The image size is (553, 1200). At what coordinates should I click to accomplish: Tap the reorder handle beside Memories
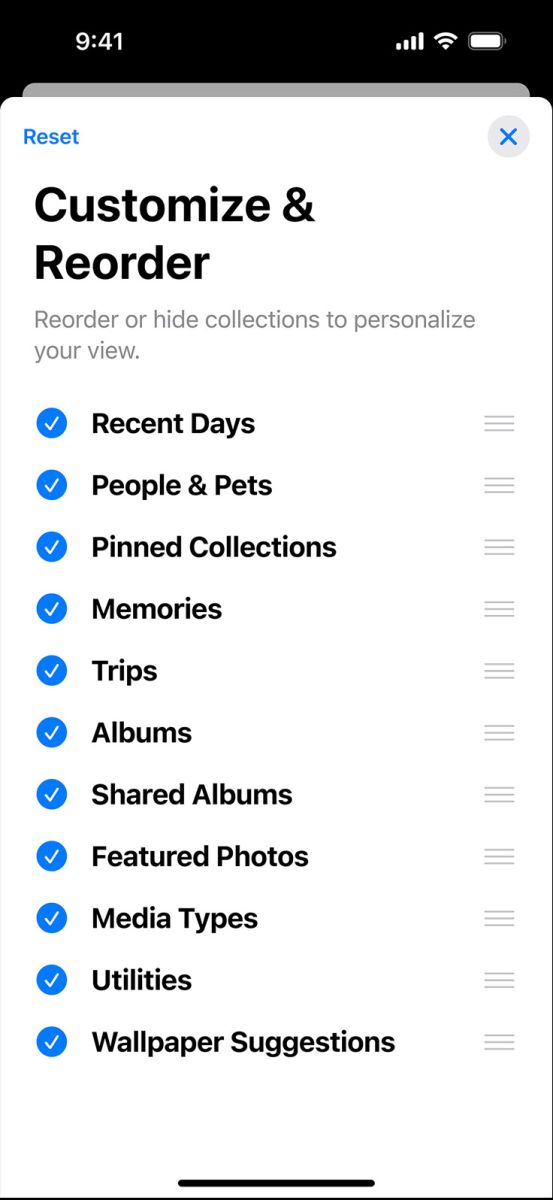point(499,609)
